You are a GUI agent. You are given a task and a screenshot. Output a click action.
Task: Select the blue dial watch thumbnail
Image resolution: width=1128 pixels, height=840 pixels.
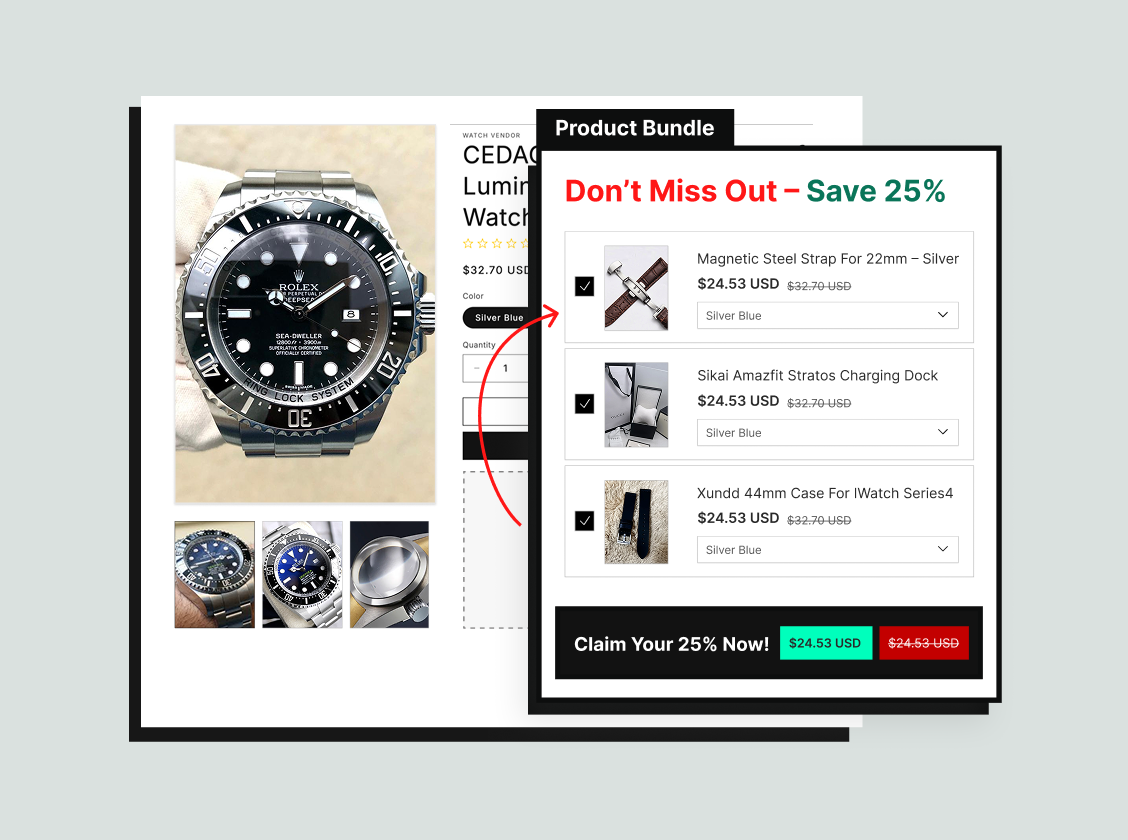click(x=302, y=575)
